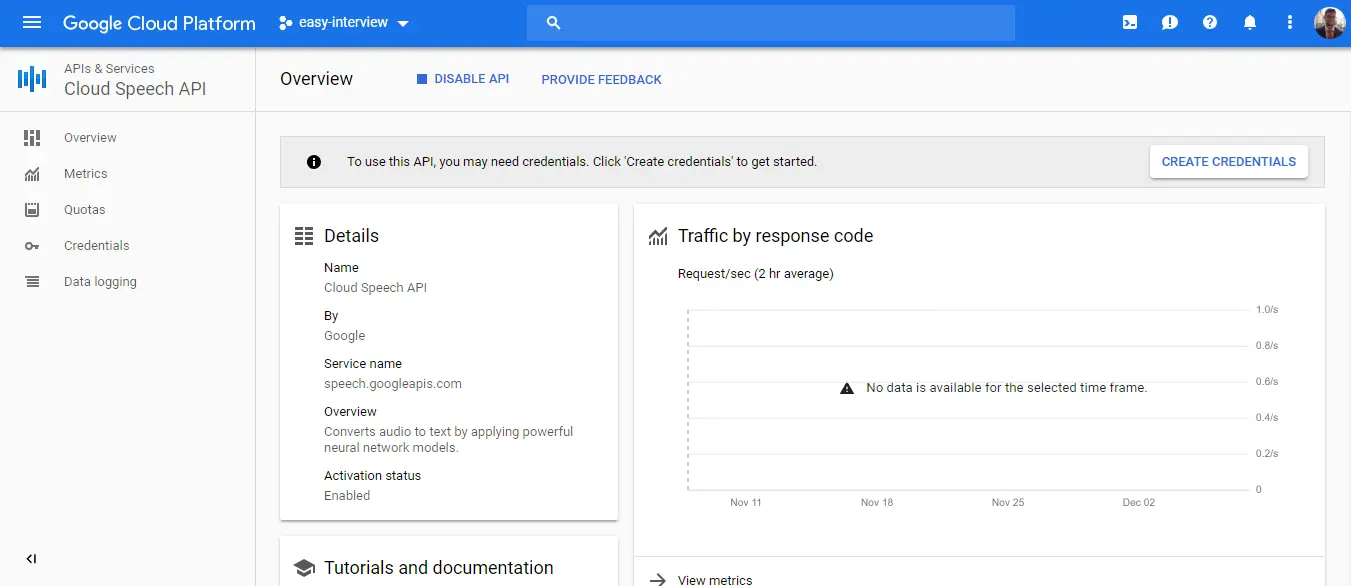Click PROVIDE FEEDBACK
1351x586 pixels.
tap(601, 80)
